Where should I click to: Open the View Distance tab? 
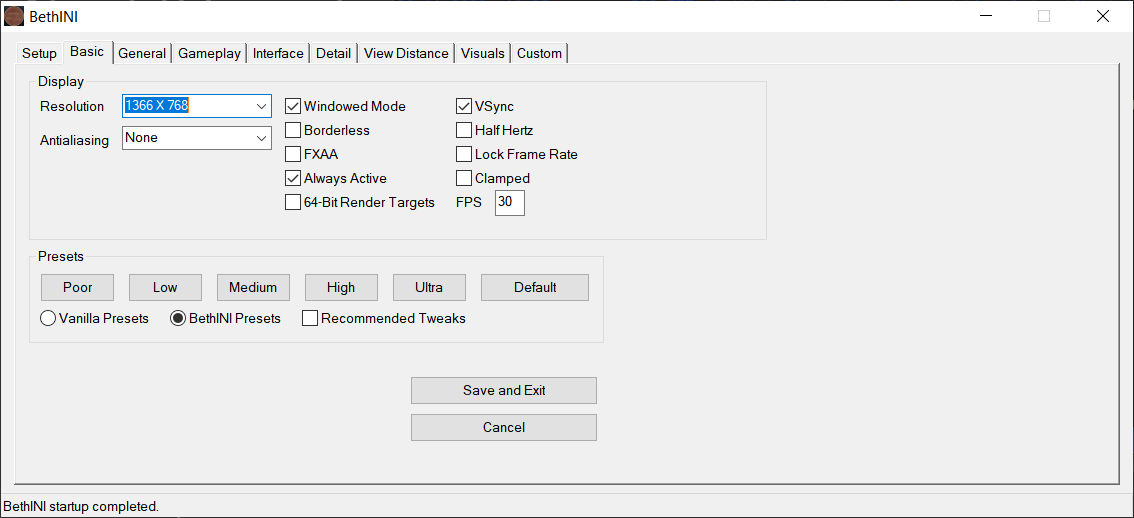[406, 54]
